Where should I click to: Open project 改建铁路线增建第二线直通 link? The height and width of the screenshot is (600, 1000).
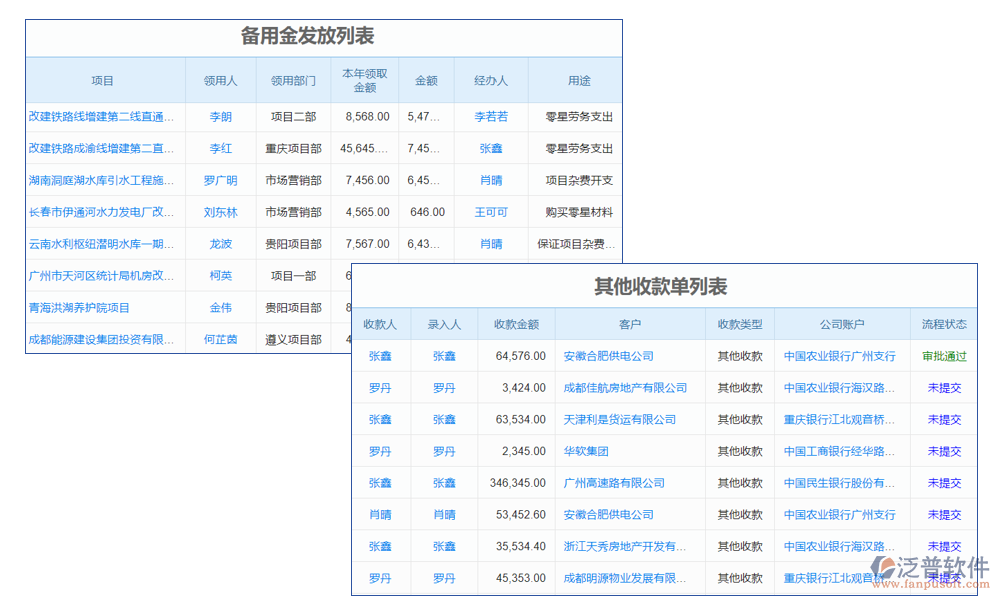point(100,116)
